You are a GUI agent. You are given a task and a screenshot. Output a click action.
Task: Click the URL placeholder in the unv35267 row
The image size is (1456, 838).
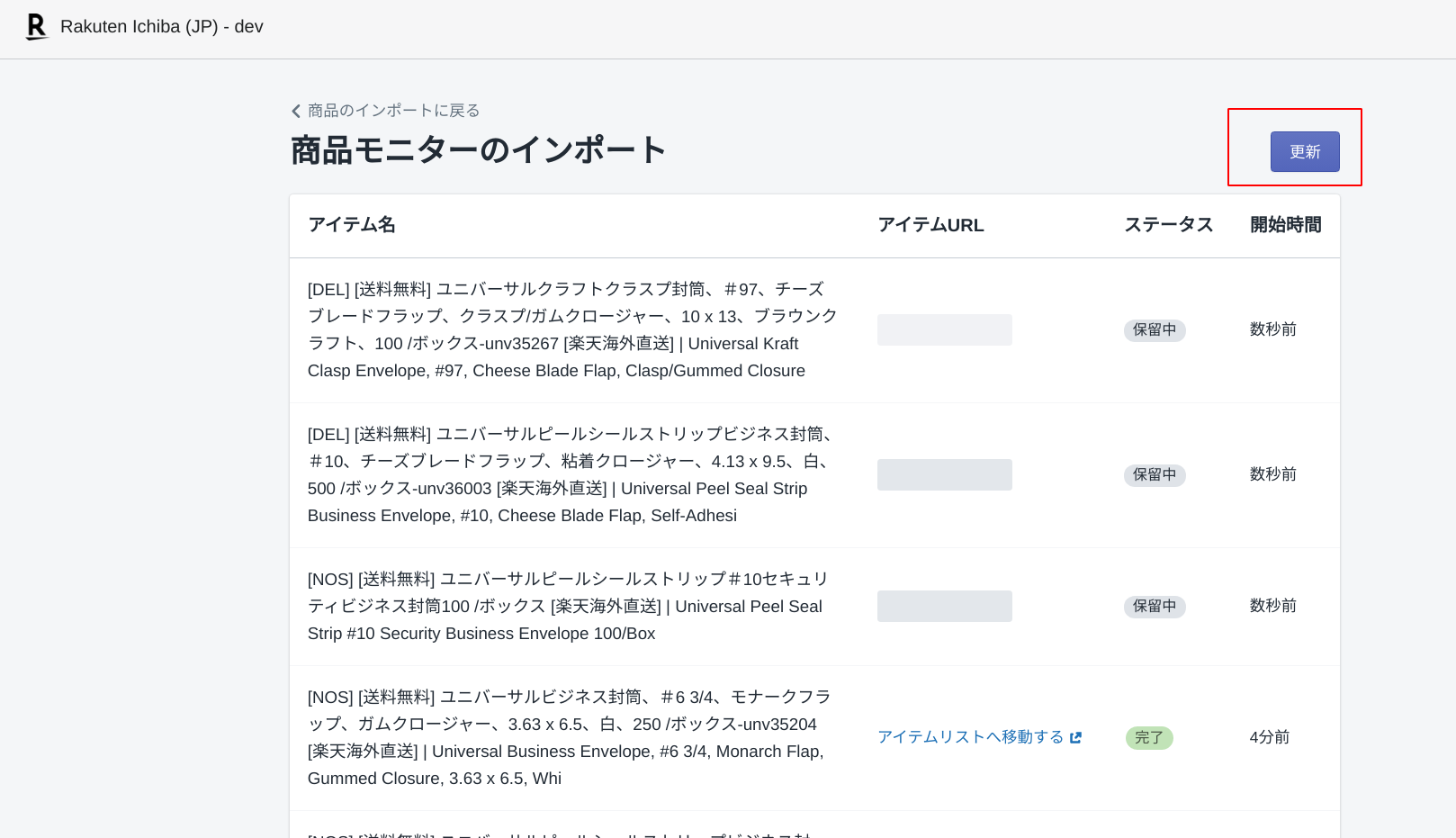[945, 329]
